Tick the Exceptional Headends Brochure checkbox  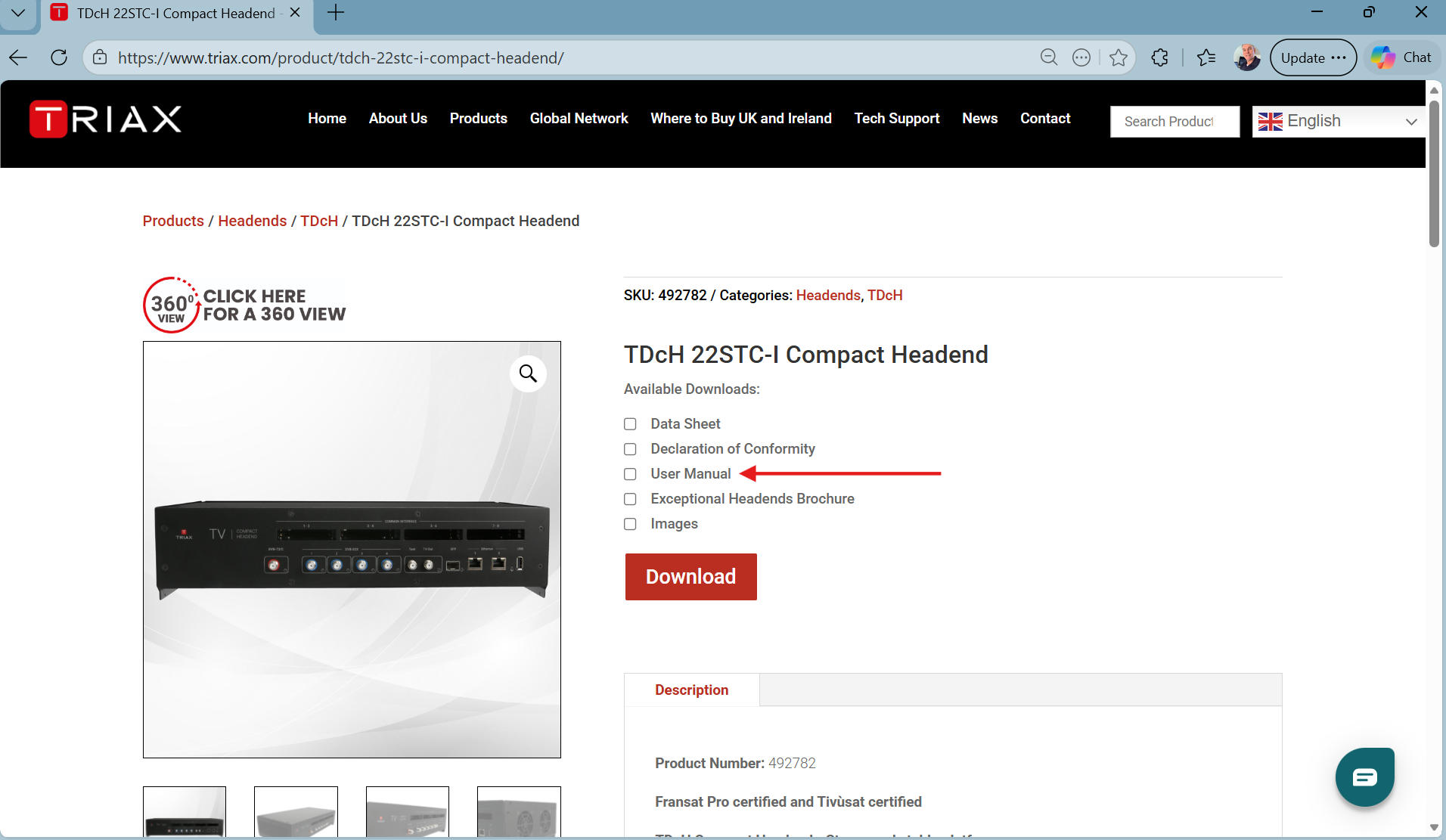tap(630, 499)
